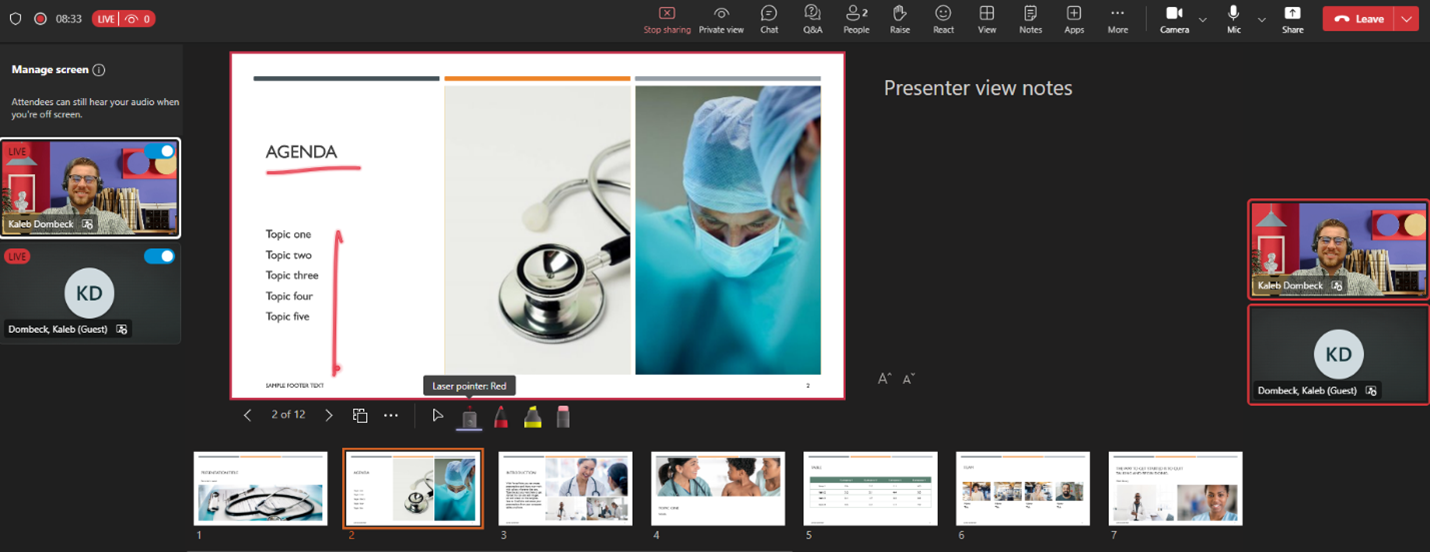The image size is (1430, 552).
Task: Activate the red laser pointer tool
Action: tap(469, 417)
